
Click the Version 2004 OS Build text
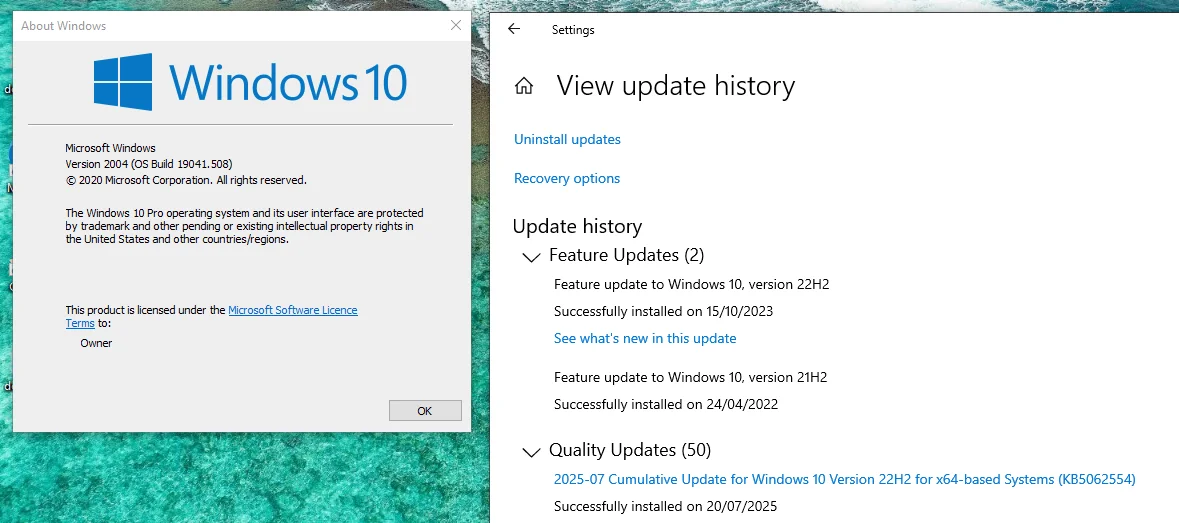(x=149, y=164)
